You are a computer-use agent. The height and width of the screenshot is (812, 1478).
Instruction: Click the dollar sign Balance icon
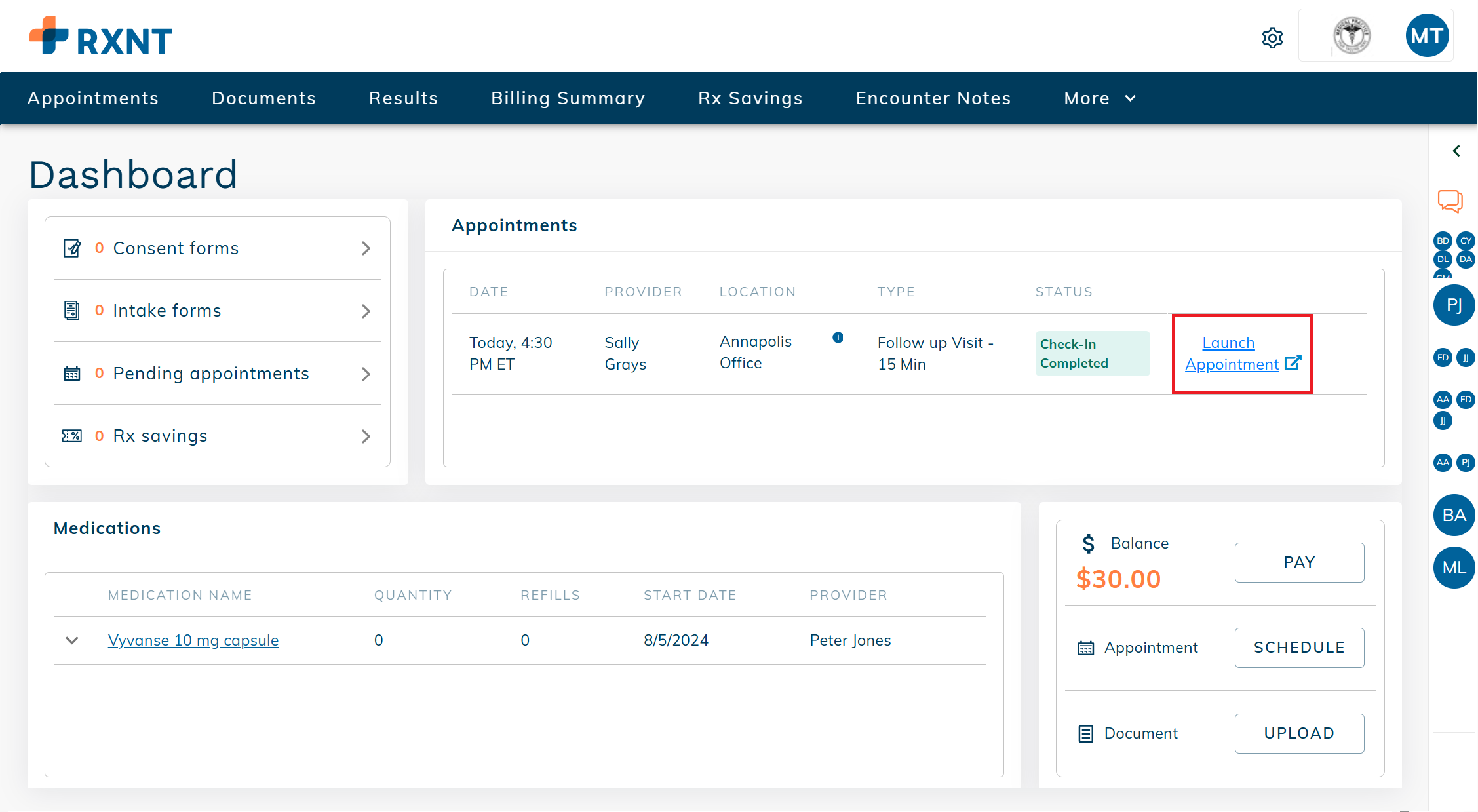pyautogui.click(x=1089, y=543)
